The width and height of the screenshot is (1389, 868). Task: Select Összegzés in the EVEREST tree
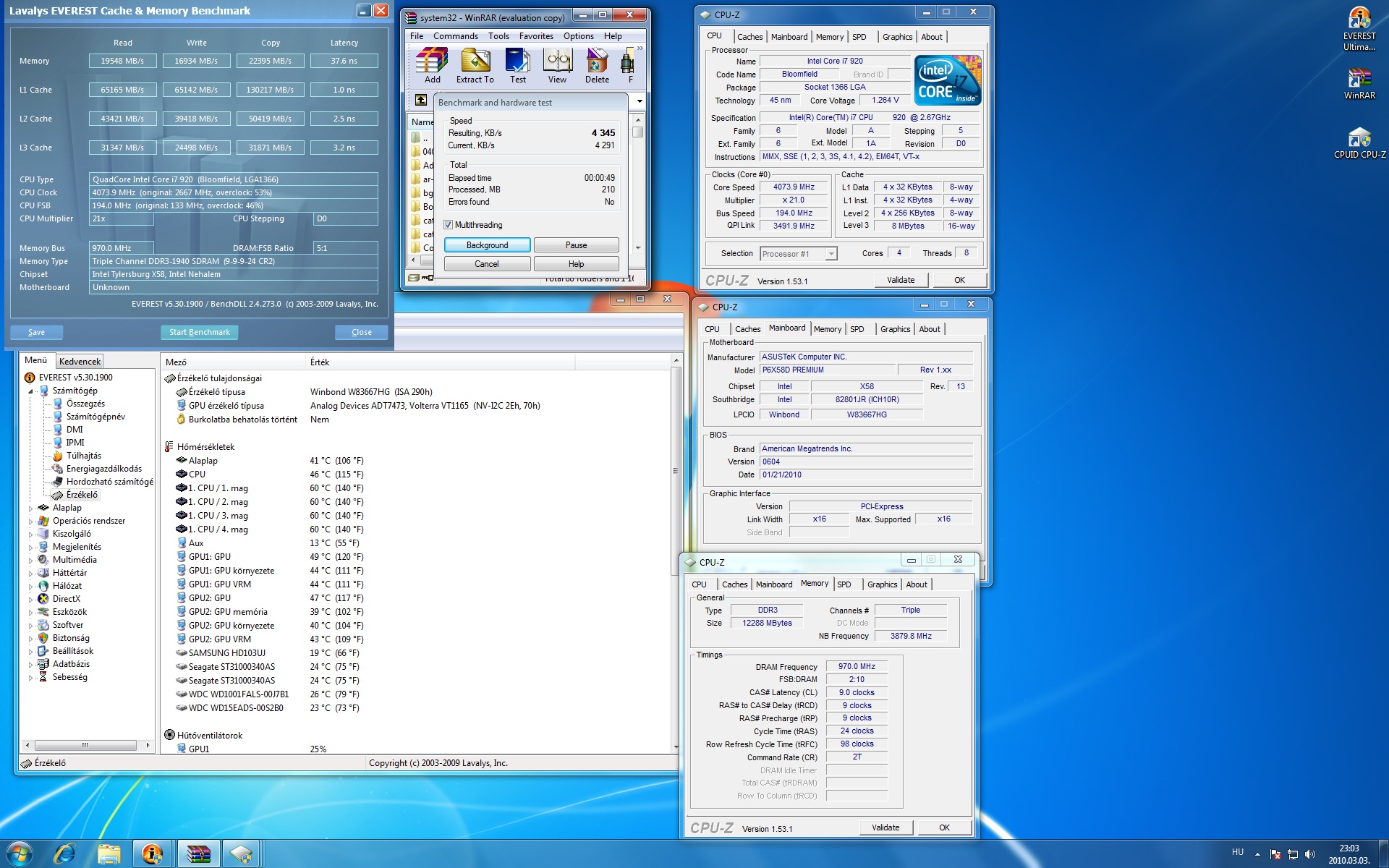(85, 404)
